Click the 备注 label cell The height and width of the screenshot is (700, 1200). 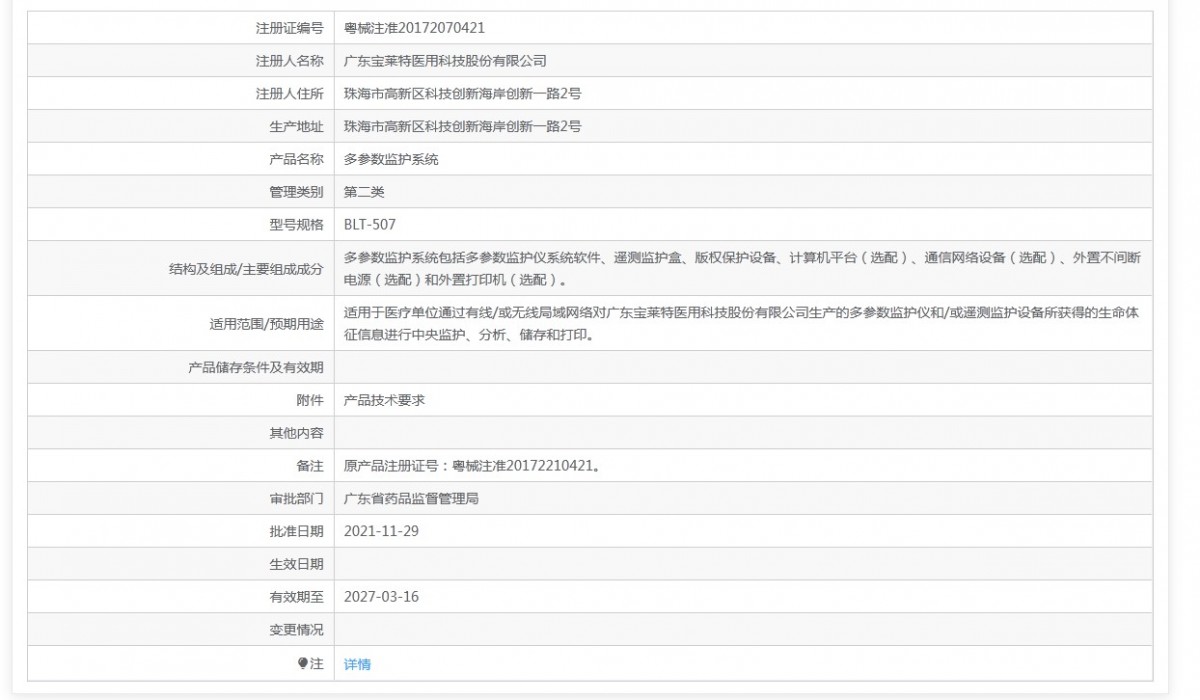tap(180, 466)
